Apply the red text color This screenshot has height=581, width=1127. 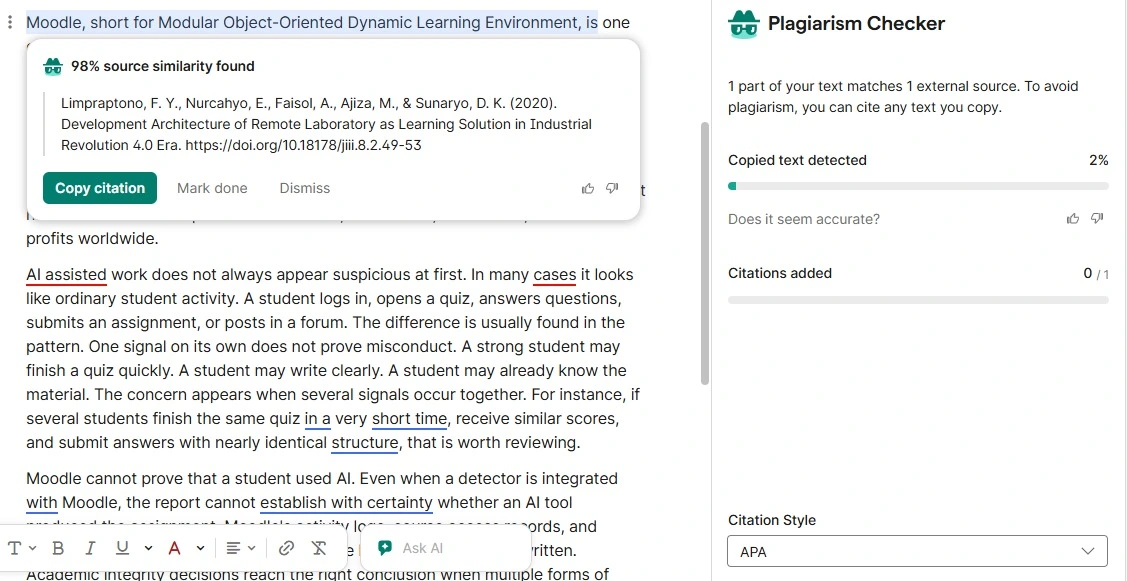(174, 549)
